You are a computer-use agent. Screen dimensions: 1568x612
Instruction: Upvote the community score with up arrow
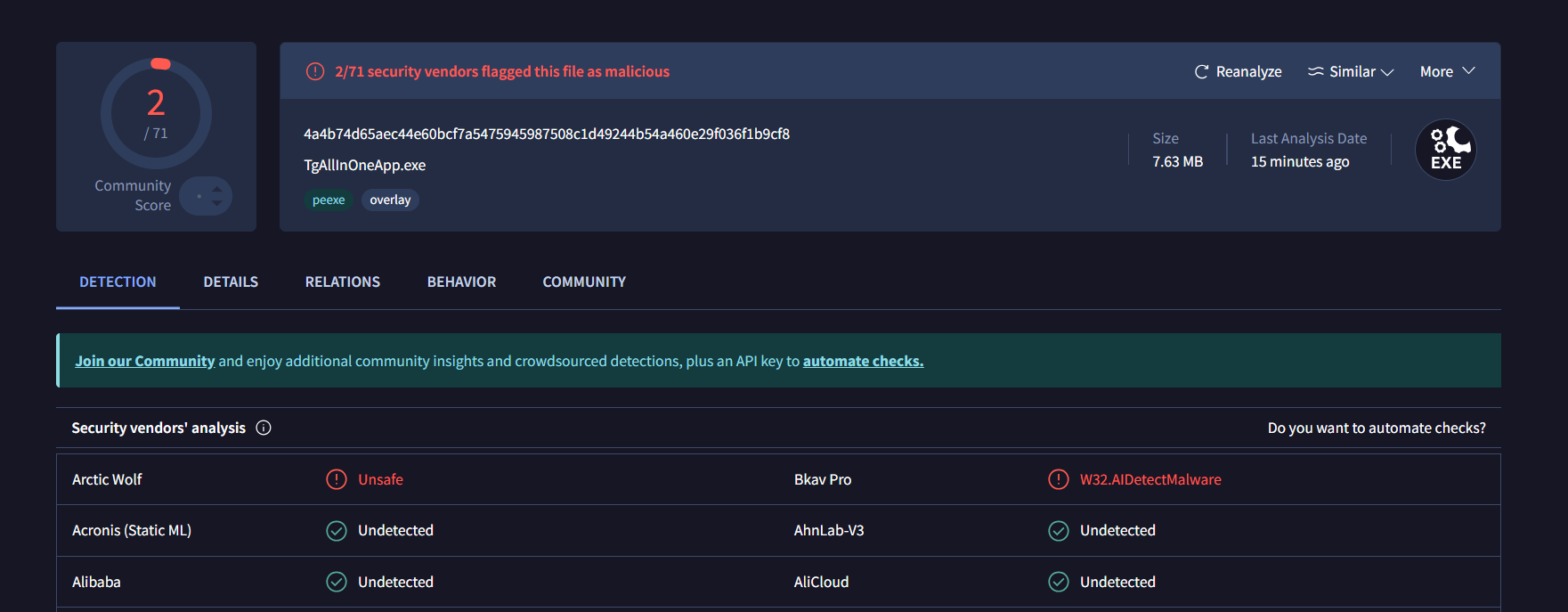pyautogui.click(x=217, y=190)
